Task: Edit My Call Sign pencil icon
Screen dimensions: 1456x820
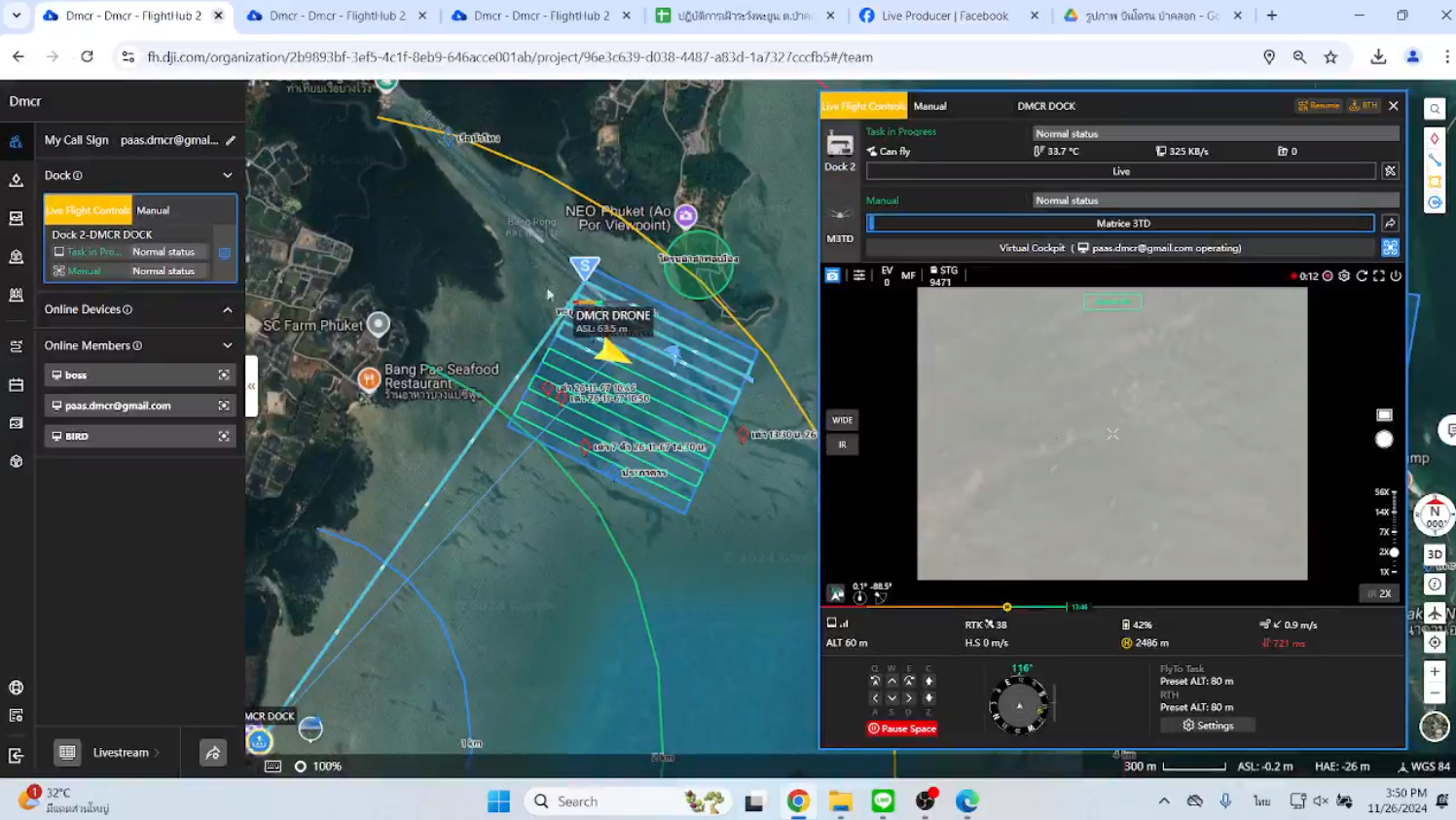Action: pyautogui.click(x=231, y=140)
